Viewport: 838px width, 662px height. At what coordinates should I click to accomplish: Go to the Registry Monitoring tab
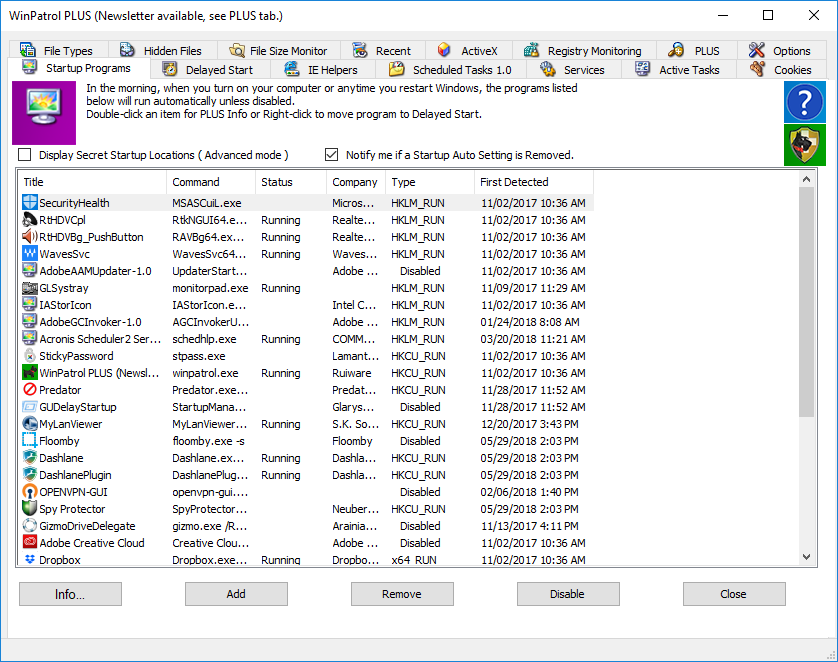(584, 51)
